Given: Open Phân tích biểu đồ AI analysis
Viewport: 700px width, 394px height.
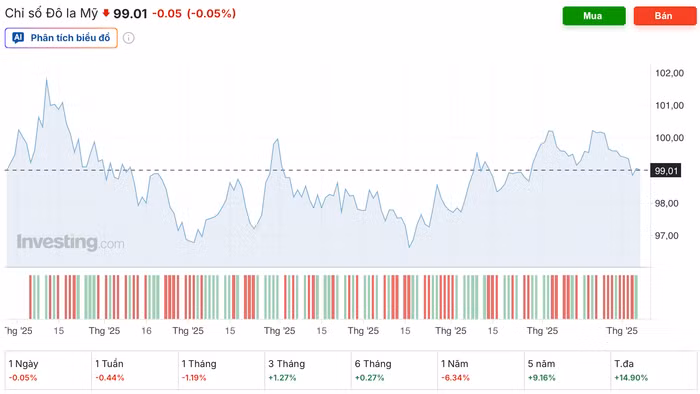Looking at the screenshot, I should click(61, 38).
